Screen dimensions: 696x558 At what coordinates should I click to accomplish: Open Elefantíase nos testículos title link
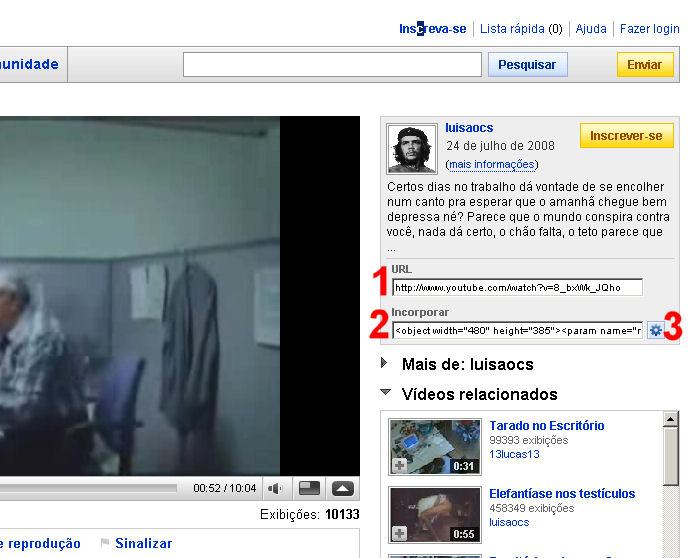[x=562, y=494]
